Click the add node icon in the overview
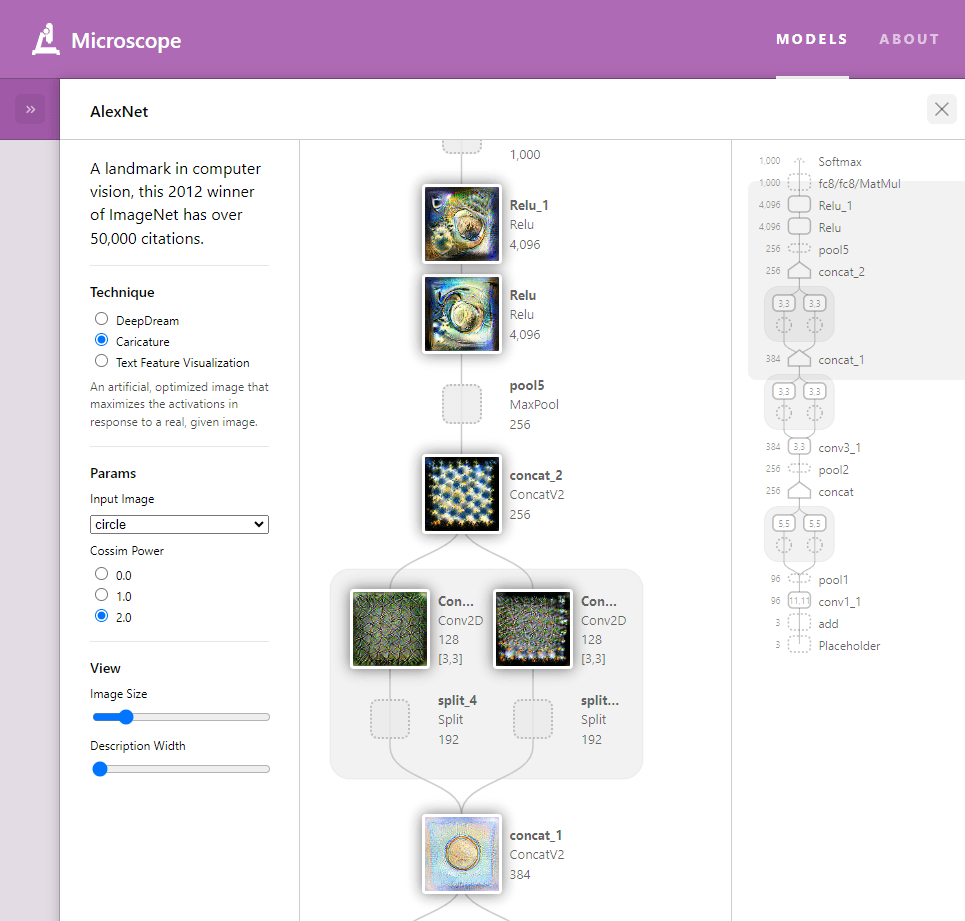The width and height of the screenshot is (965, 921). point(799,623)
